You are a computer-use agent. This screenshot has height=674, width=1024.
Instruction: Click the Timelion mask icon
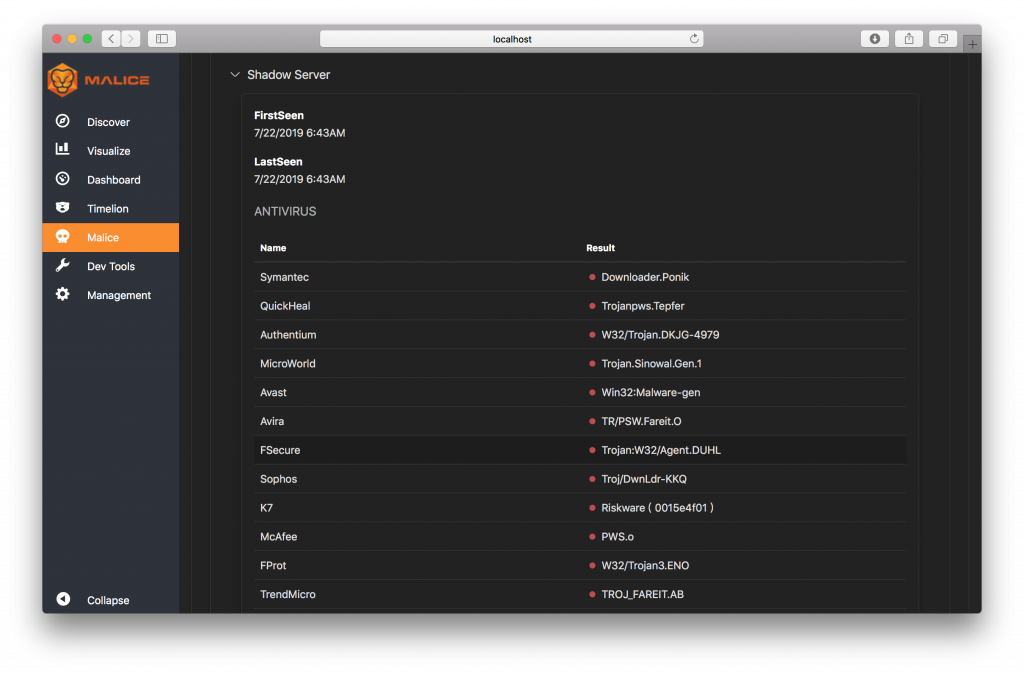click(x=63, y=208)
